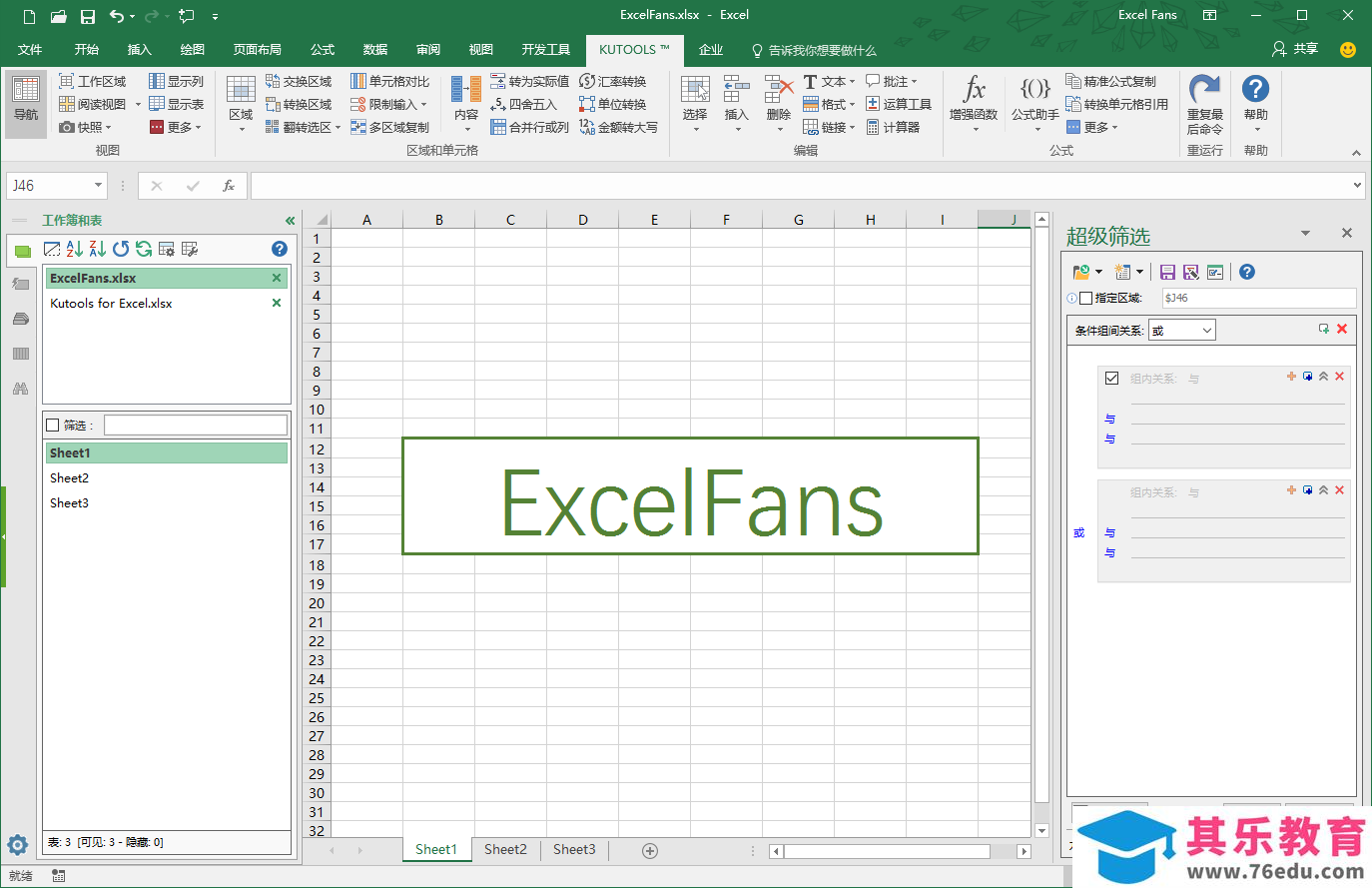Select column D header
Viewport: 1372px width, 888px height.
pyautogui.click(x=583, y=220)
